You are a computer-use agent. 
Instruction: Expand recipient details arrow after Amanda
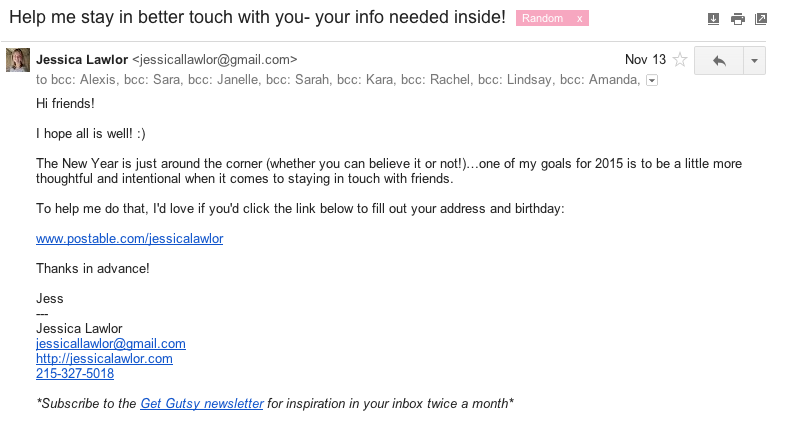tap(652, 80)
